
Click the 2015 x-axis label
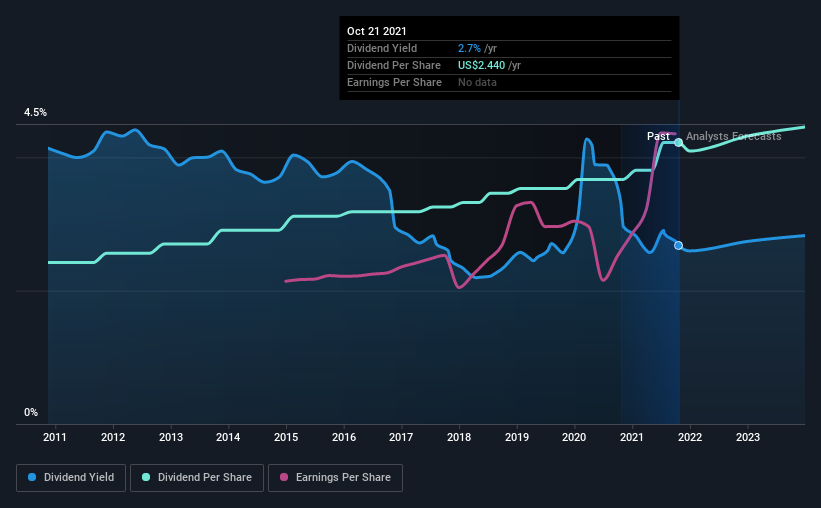click(286, 437)
